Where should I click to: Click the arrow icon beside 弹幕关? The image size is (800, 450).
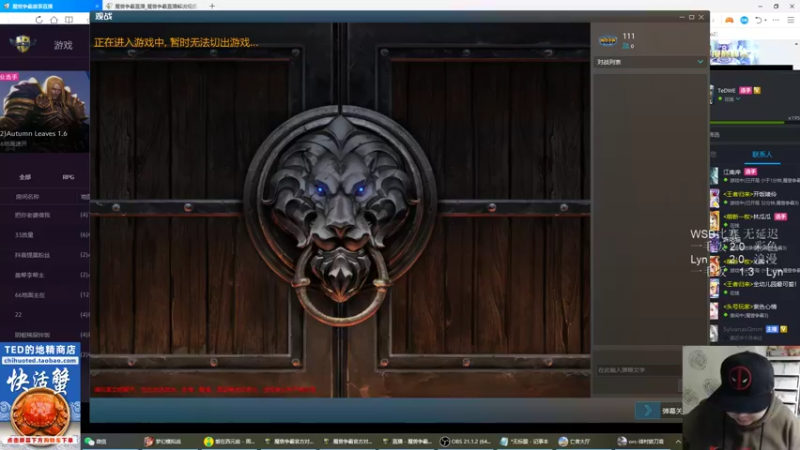click(x=648, y=411)
